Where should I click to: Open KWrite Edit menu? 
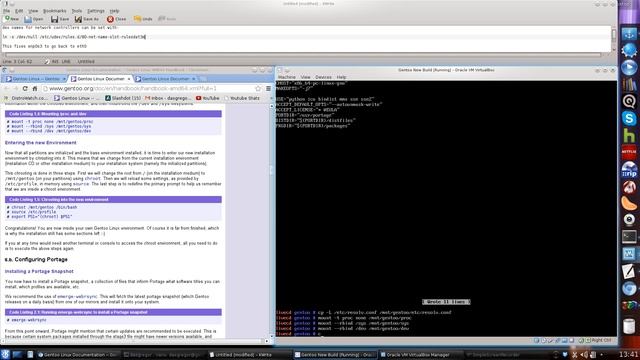tap(19, 11)
